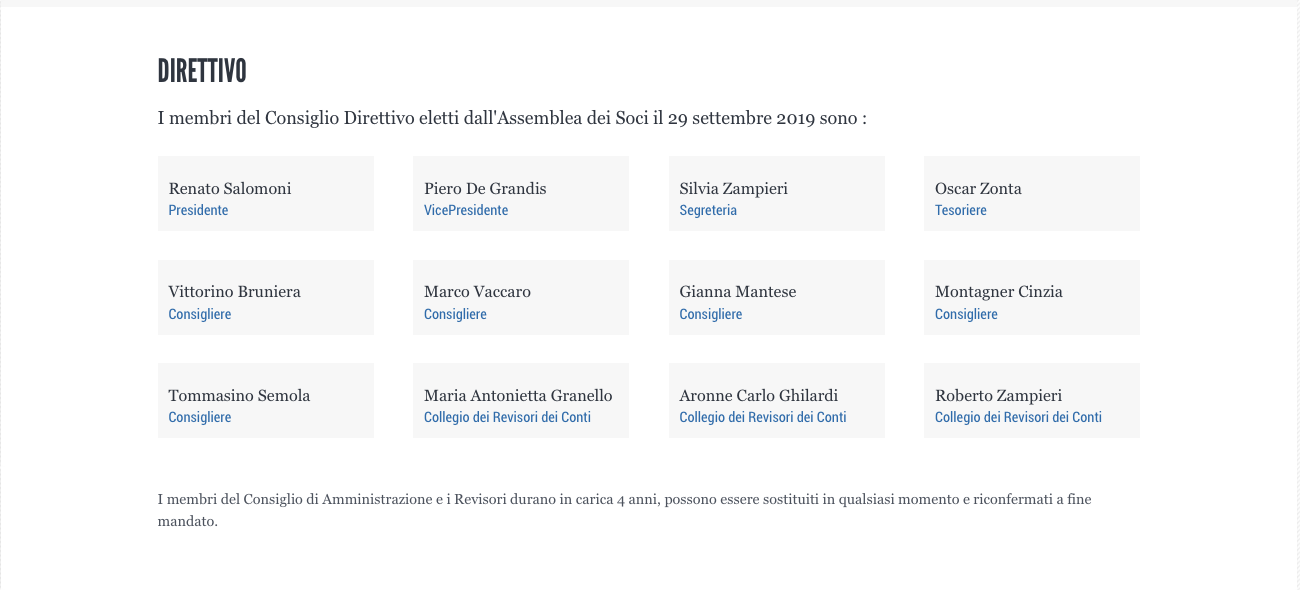Click the Presidente role label
This screenshot has width=1300, height=590.
pyautogui.click(x=198, y=210)
